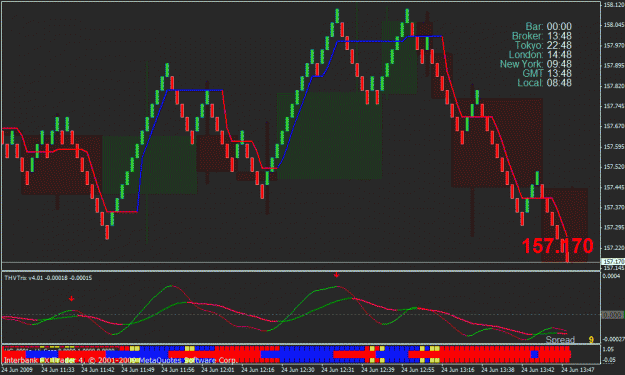625x375 pixels.
Task: Click 157.970 on the price axis
Action: (x=613, y=45)
